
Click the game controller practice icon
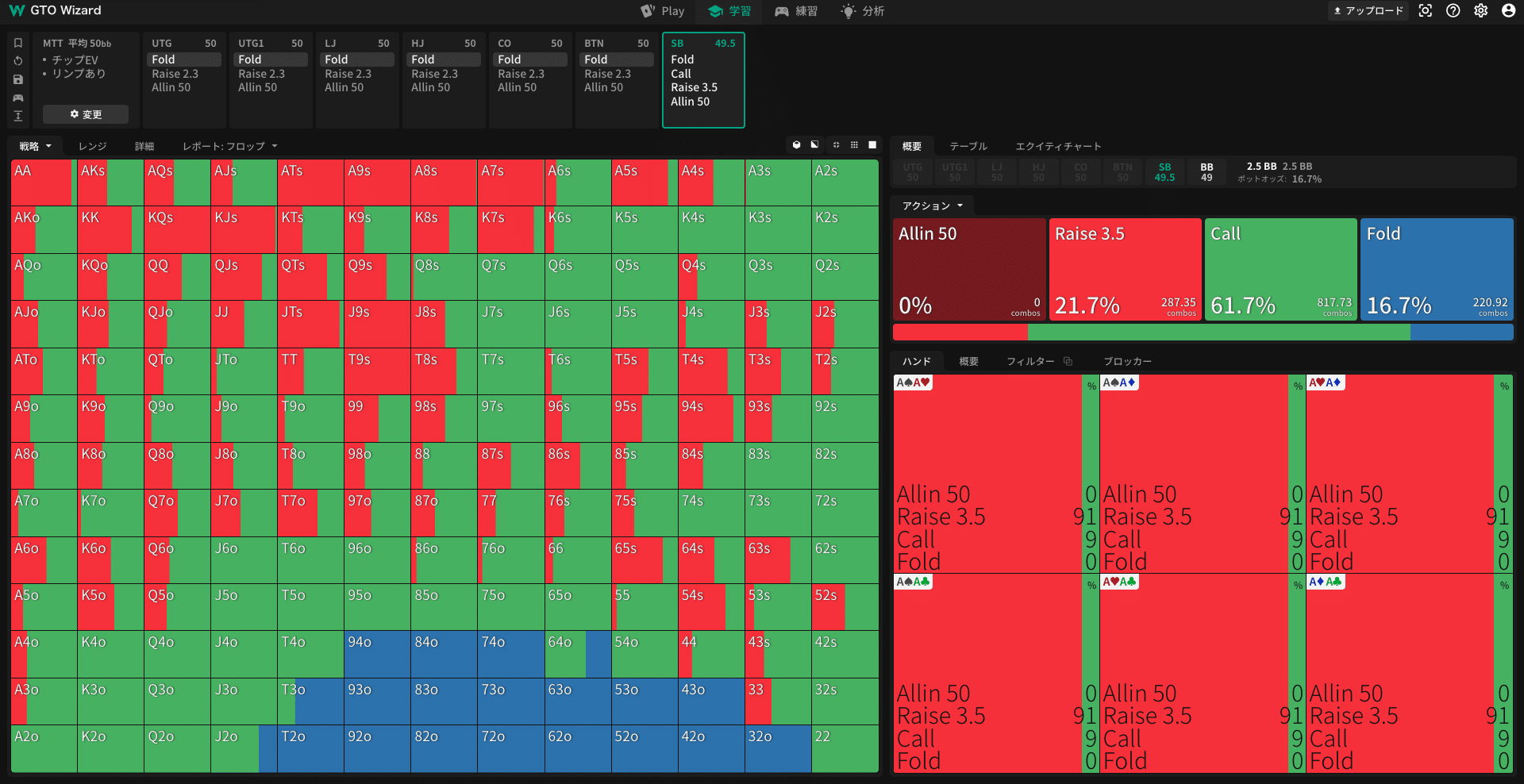click(x=18, y=98)
